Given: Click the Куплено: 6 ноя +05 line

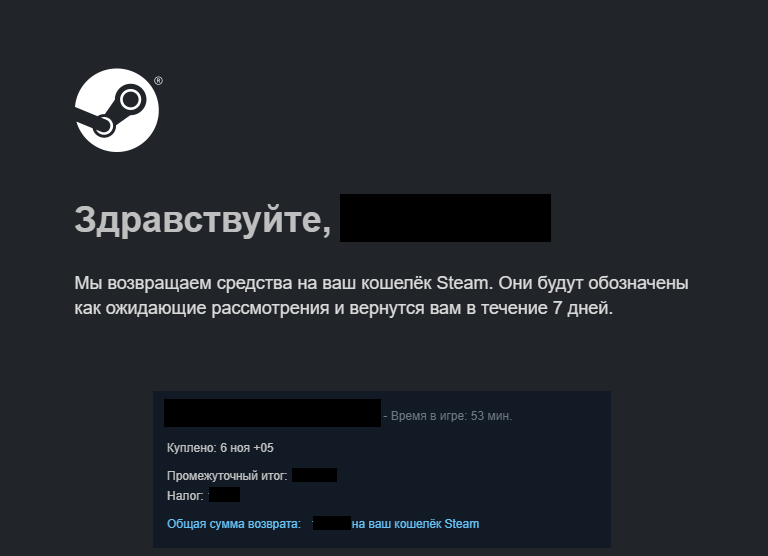Looking at the screenshot, I should (x=220, y=448).
